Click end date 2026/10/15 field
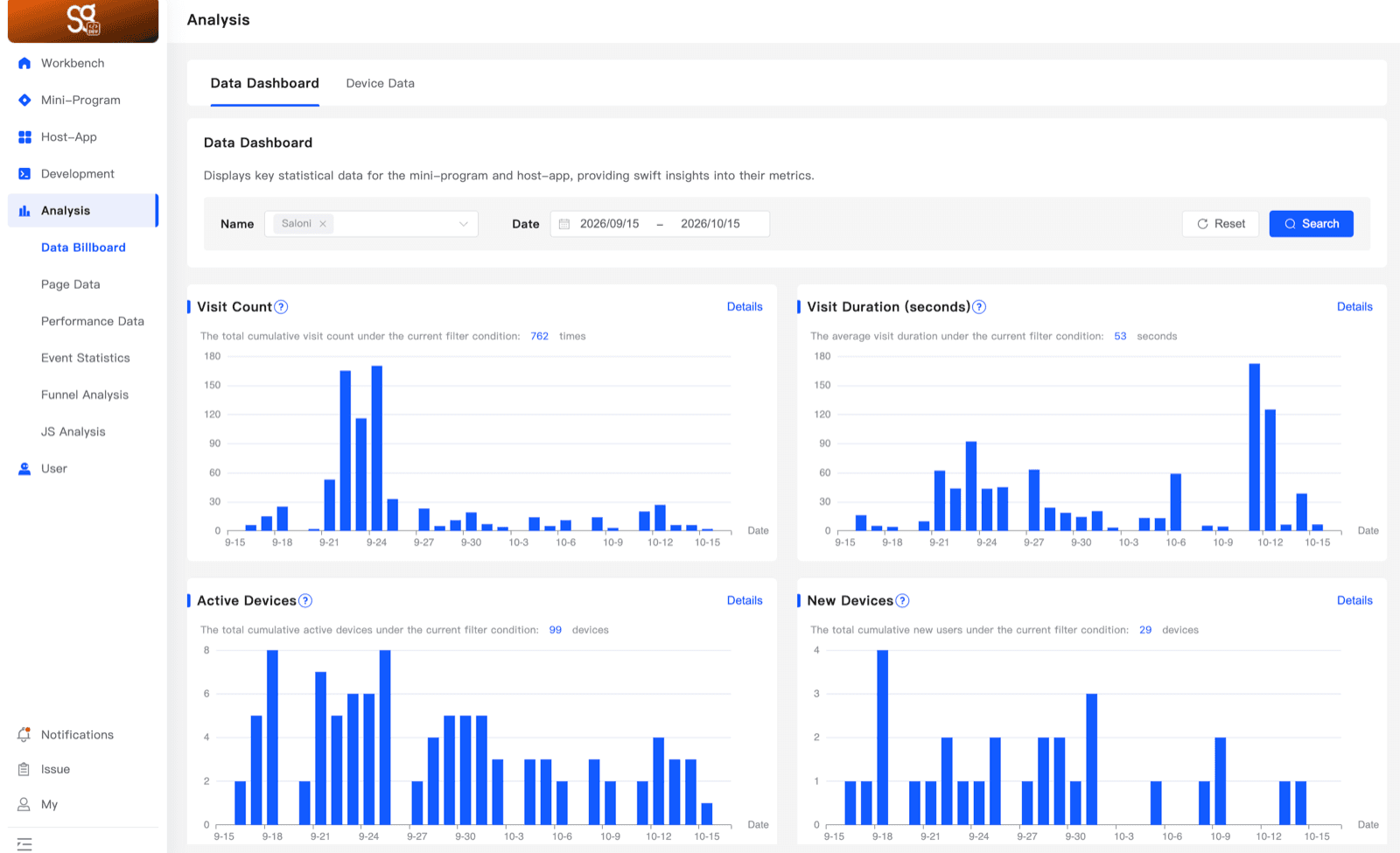 [710, 224]
